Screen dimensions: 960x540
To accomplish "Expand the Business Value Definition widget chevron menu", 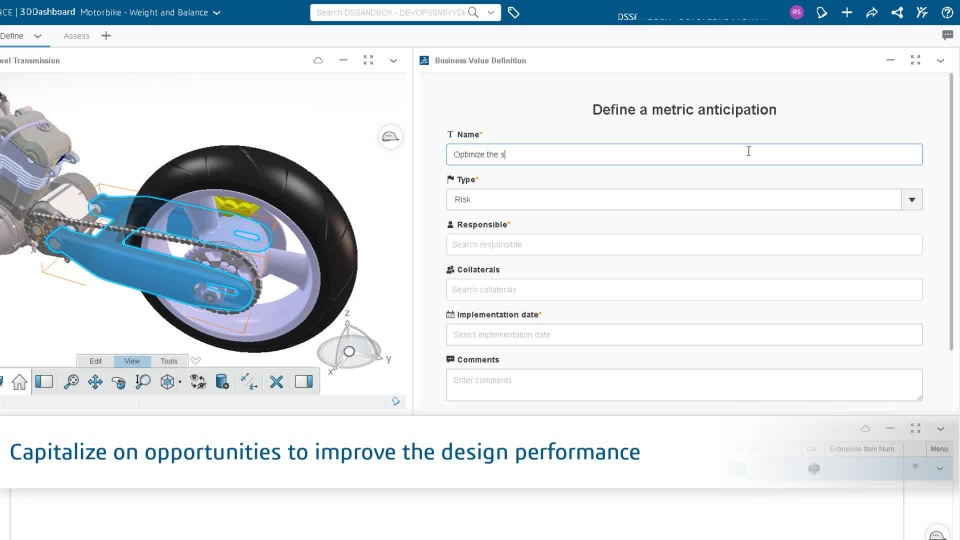I will coord(940,61).
